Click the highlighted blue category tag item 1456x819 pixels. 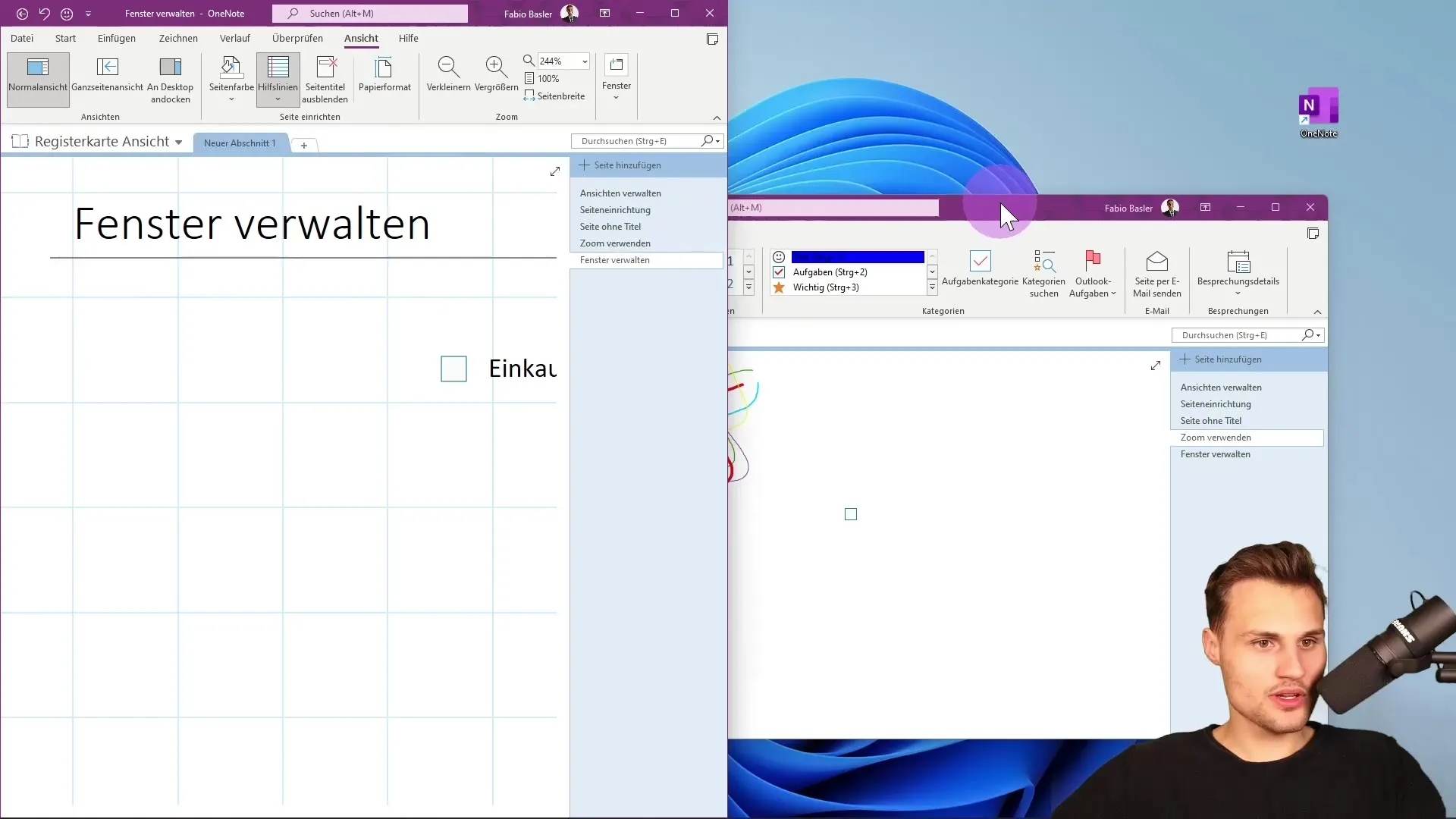(857, 257)
